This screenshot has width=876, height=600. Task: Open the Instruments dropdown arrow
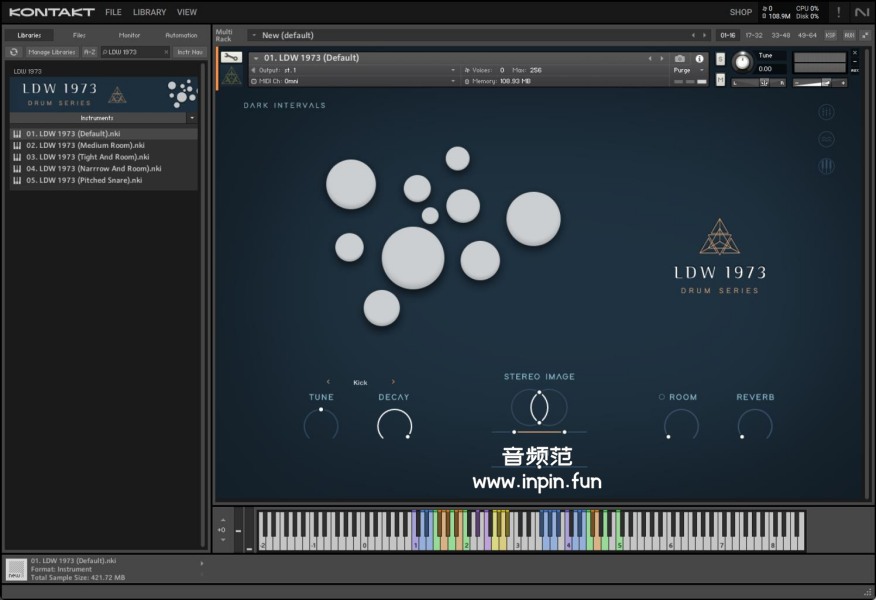[192, 118]
